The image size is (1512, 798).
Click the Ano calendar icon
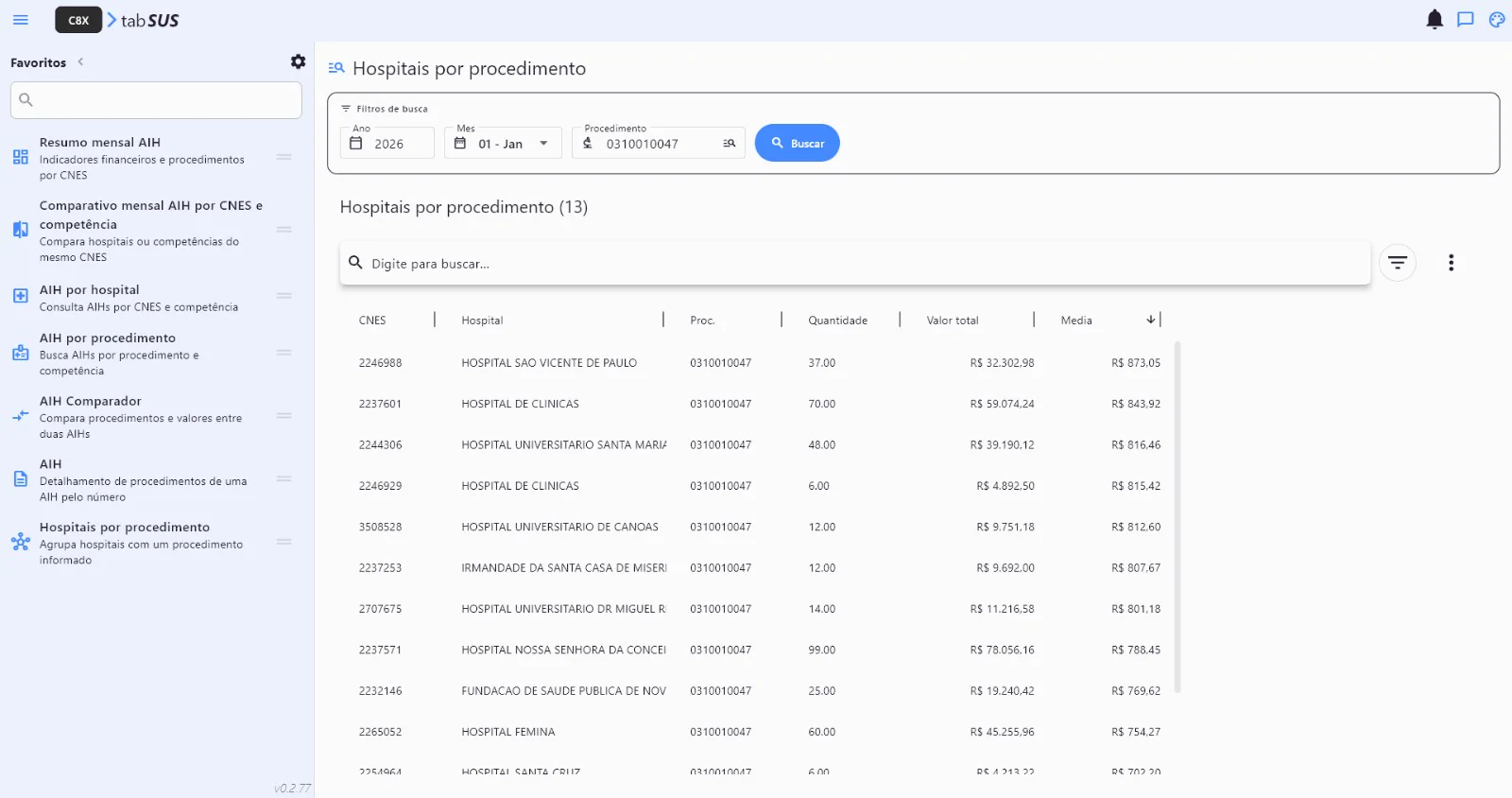pyautogui.click(x=356, y=143)
